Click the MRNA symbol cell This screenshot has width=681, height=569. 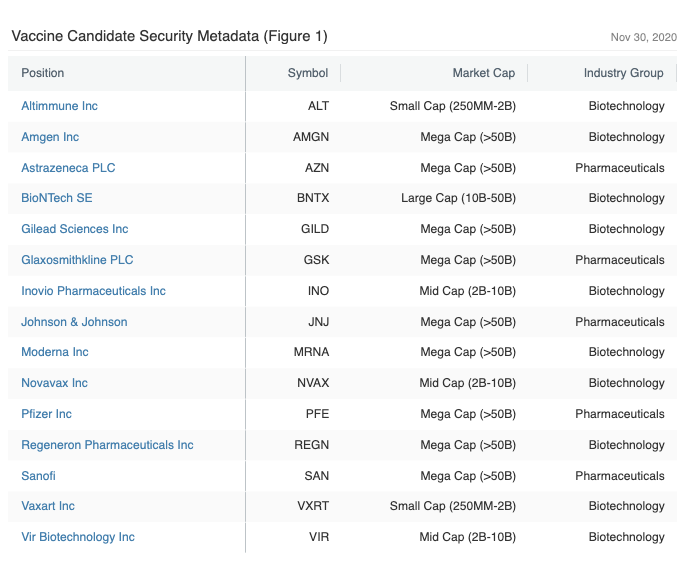(311, 352)
